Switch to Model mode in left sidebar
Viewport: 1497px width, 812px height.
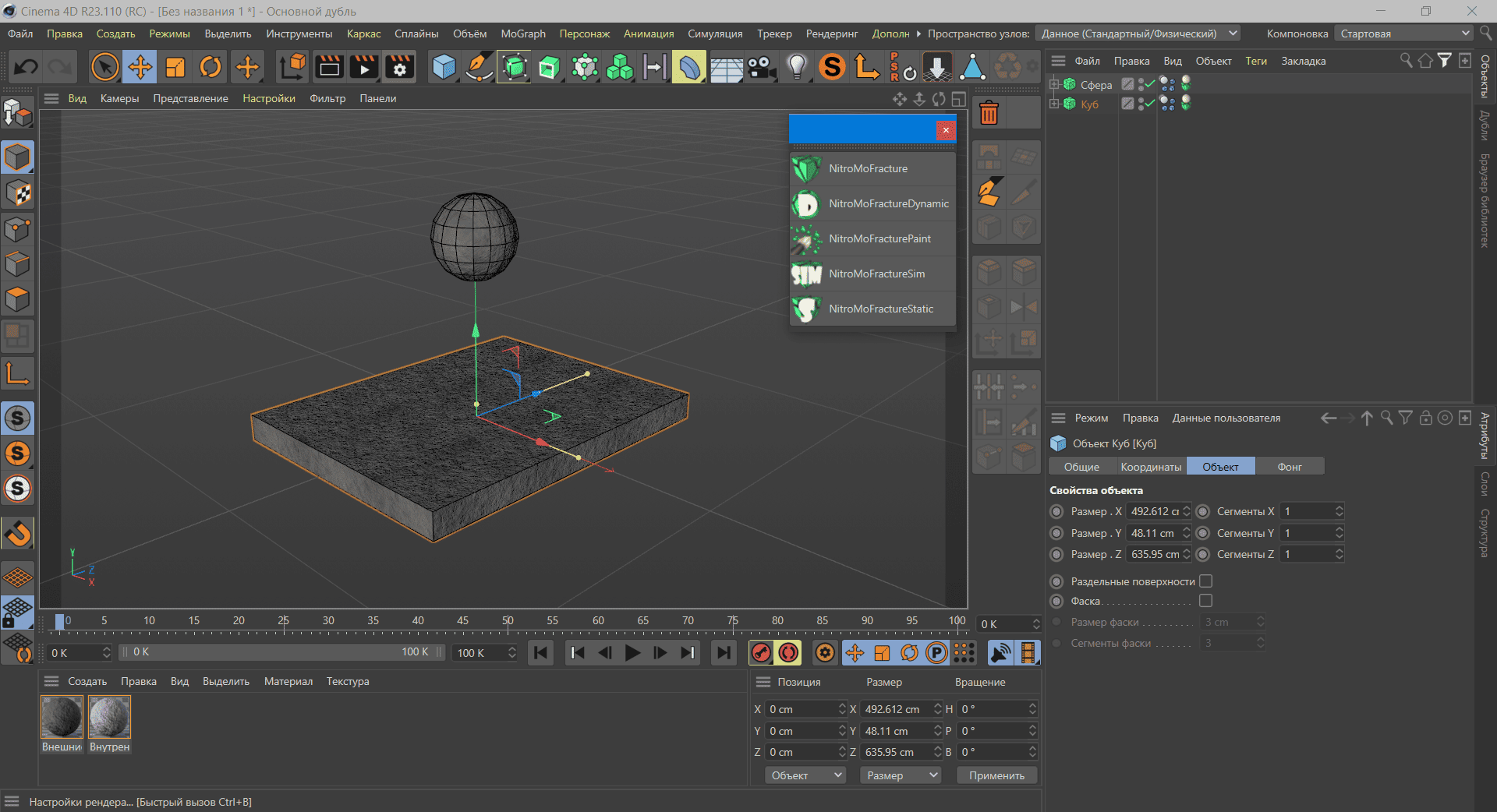pos(17,157)
